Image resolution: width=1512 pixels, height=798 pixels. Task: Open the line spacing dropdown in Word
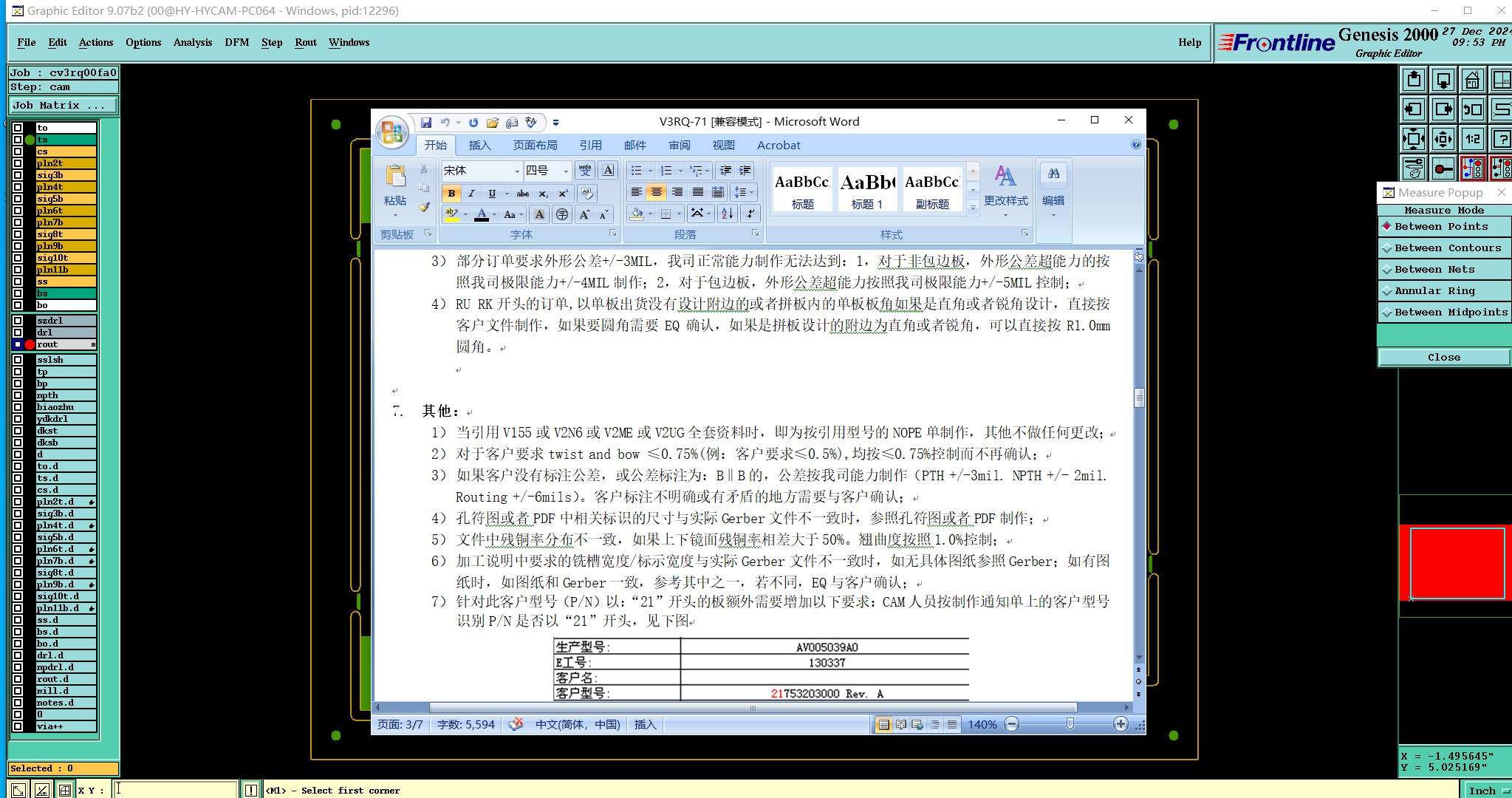click(742, 192)
